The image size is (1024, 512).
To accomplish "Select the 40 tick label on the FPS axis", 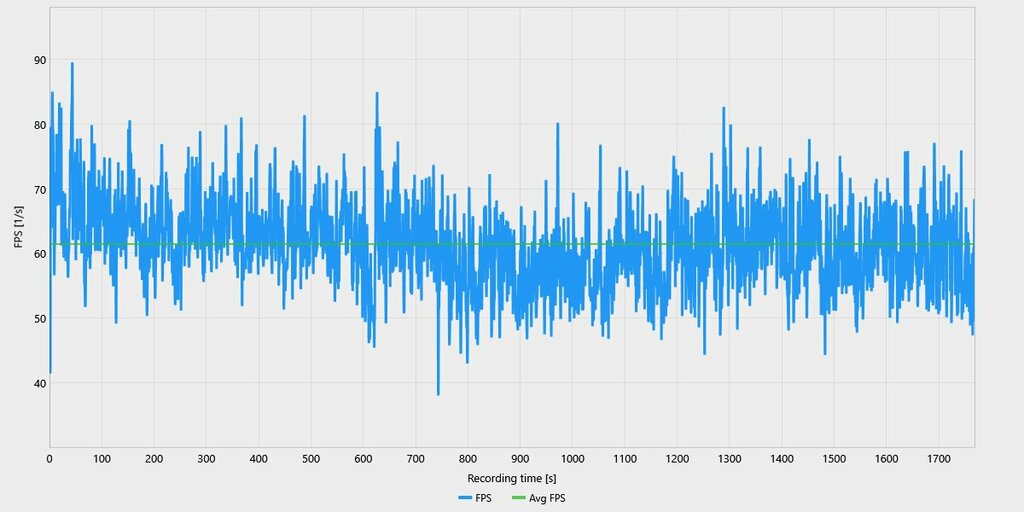I will coord(39,383).
